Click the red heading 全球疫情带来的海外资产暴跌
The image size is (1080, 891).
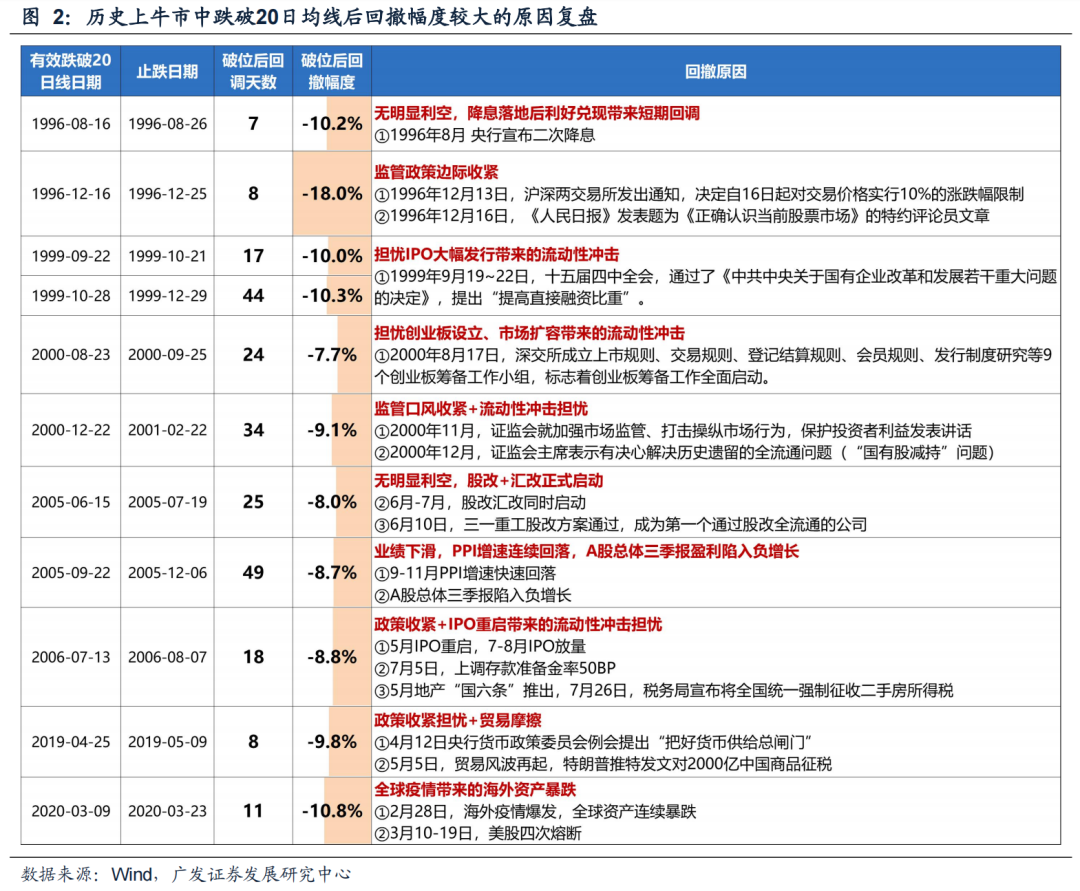pyautogui.click(x=473, y=788)
